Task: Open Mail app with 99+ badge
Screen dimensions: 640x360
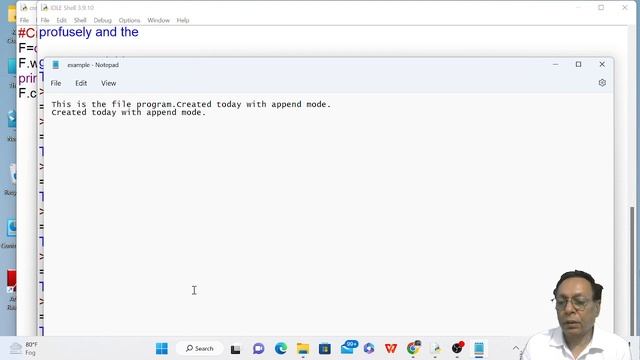Action: coord(348,348)
